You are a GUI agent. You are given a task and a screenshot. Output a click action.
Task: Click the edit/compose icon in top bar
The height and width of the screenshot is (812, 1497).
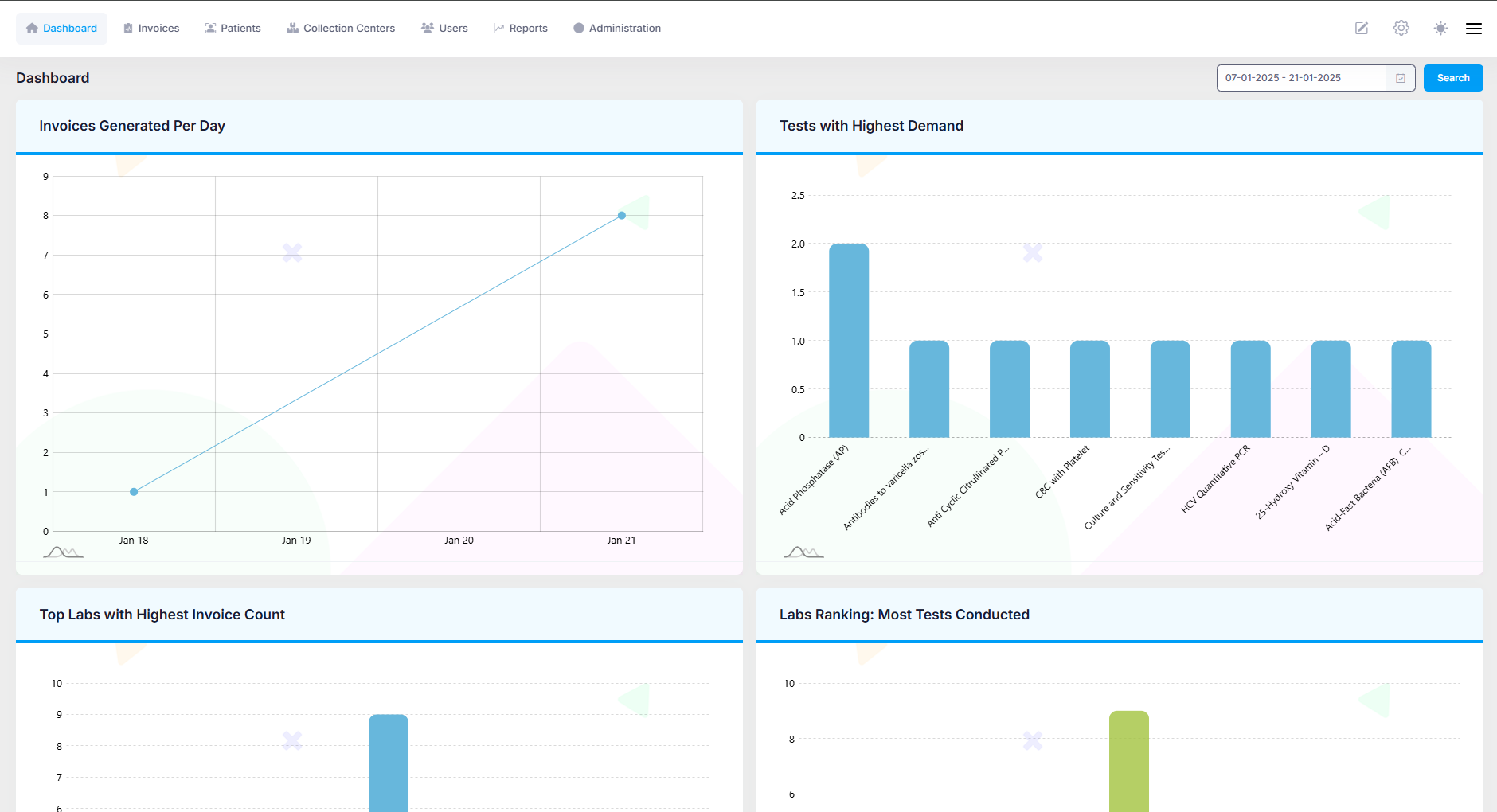pos(1362,29)
